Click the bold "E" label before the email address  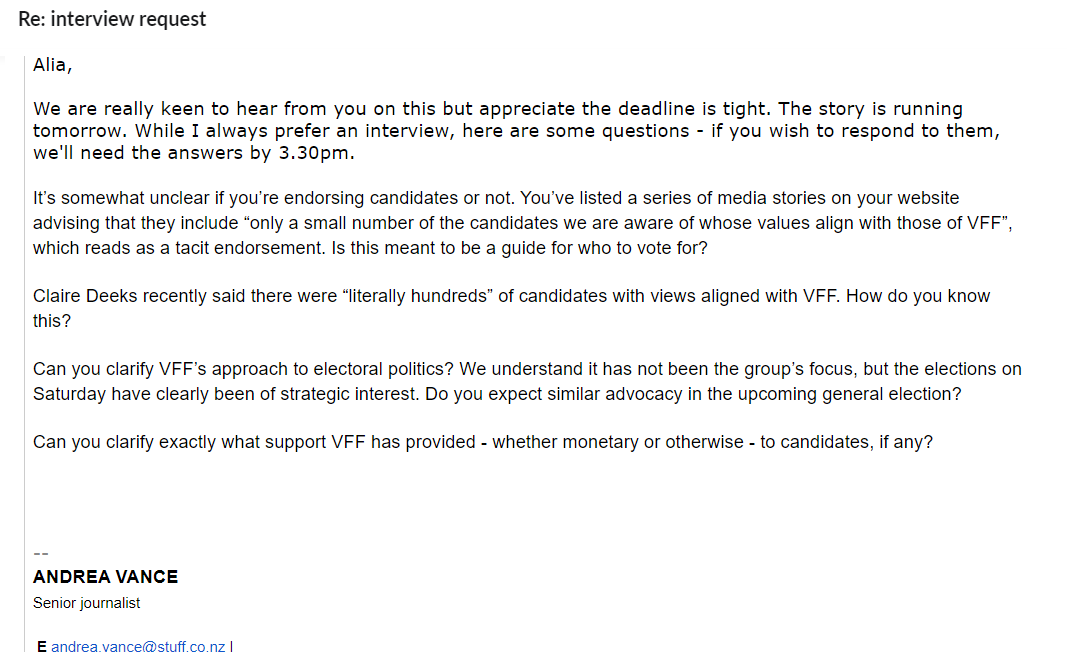coord(42,647)
